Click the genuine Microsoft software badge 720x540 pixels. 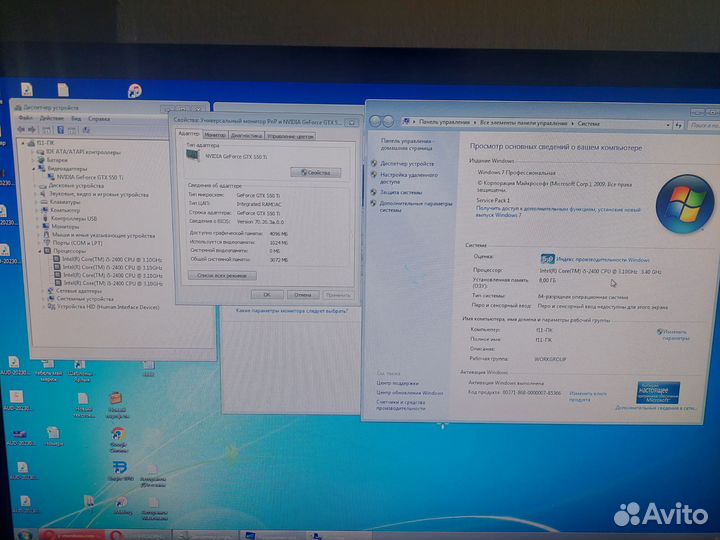click(x=658, y=393)
